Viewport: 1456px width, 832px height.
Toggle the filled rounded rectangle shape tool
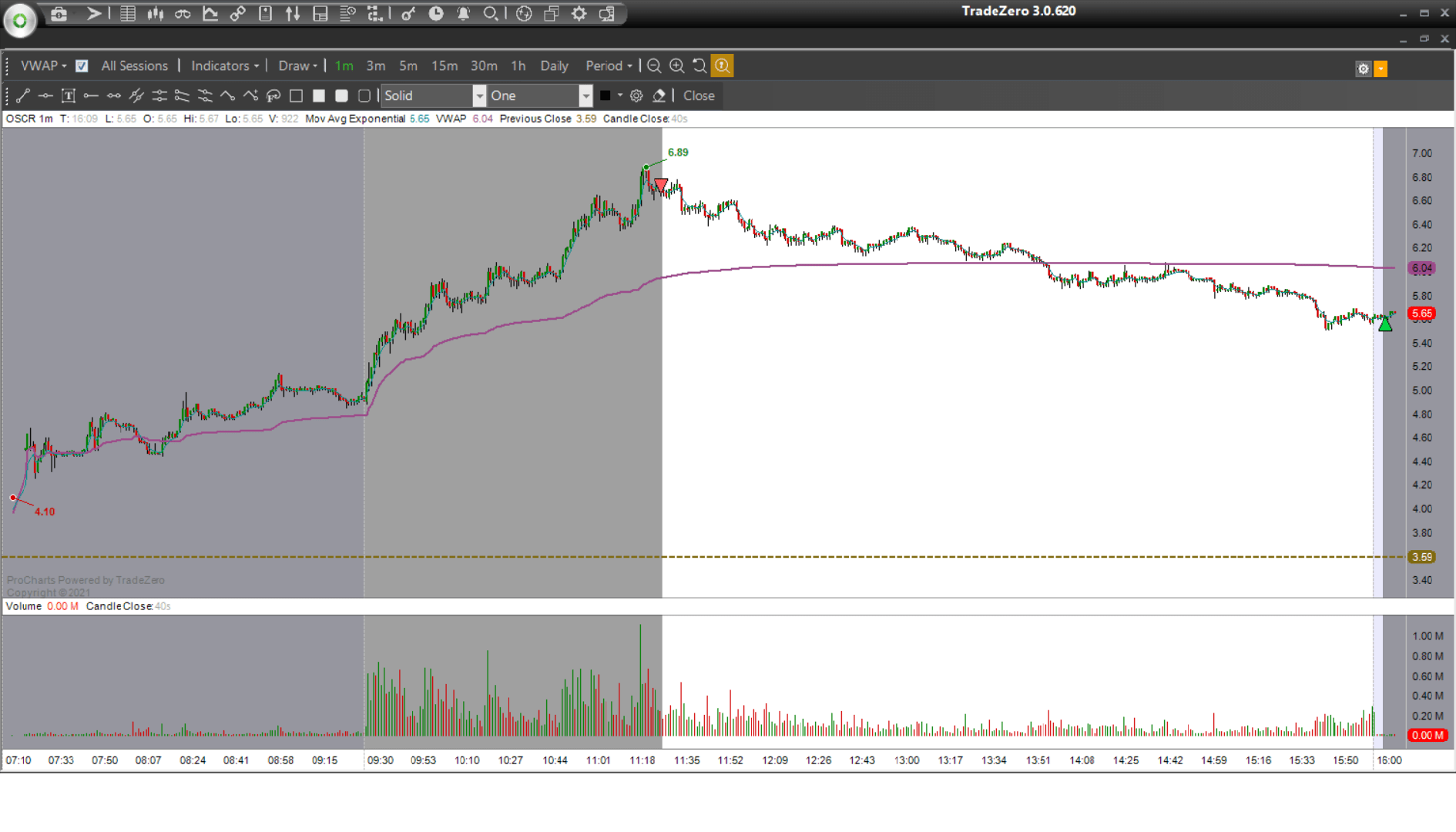coord(341,96)
